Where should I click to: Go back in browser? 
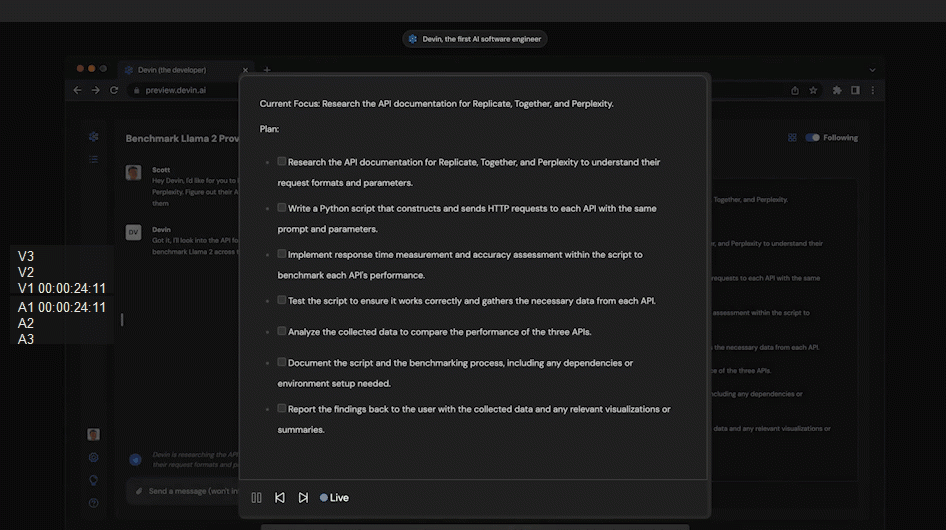(77, 90)
